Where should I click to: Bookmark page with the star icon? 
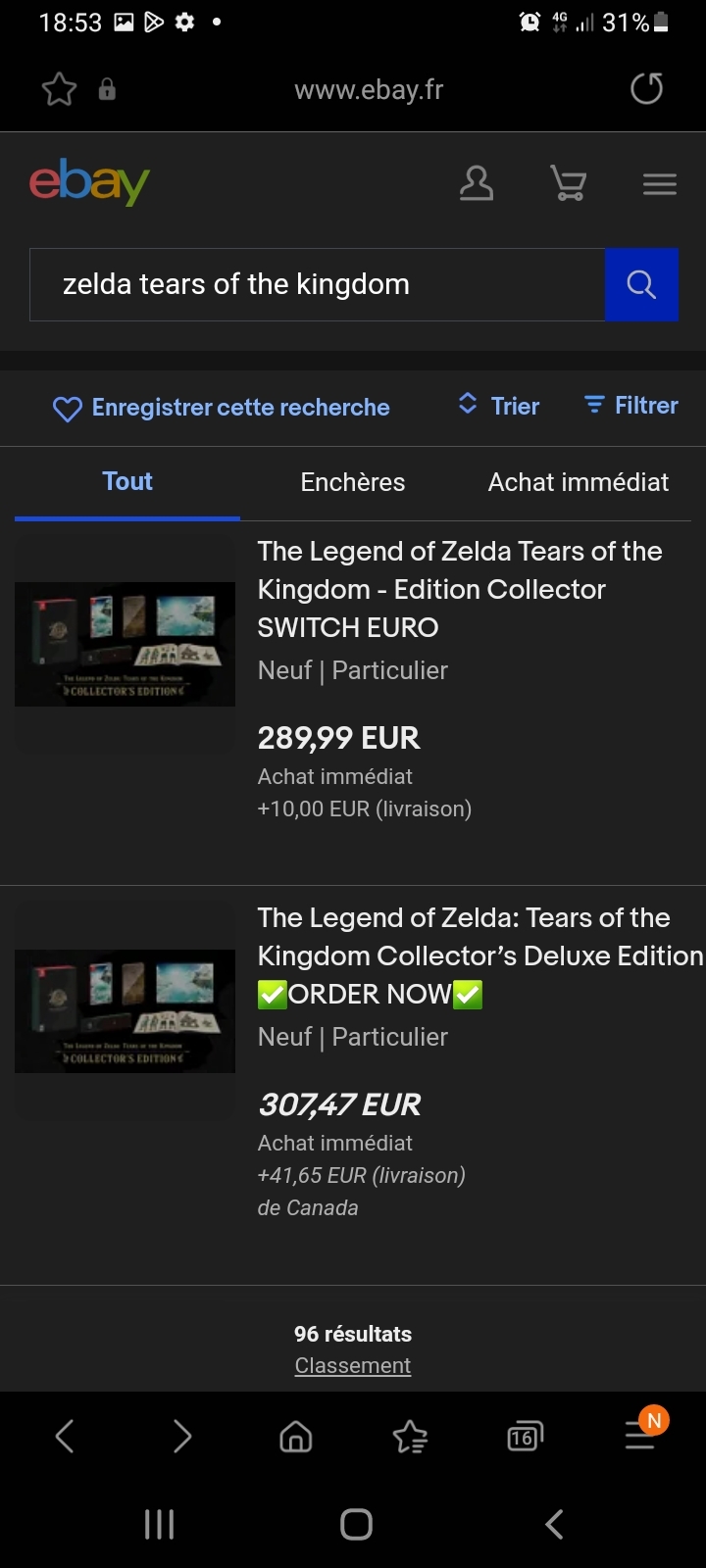tap(59, 90)
